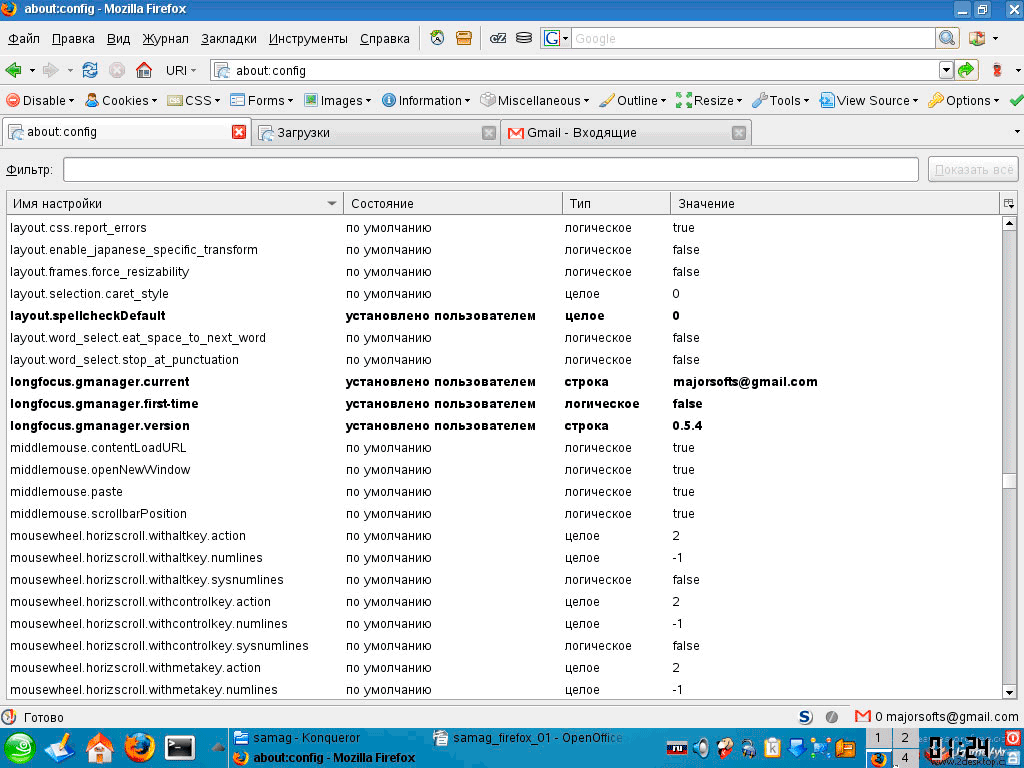Click the vertical scrollbar down arrow
Screen dimensions: 1024x768
coord(1010,692)
